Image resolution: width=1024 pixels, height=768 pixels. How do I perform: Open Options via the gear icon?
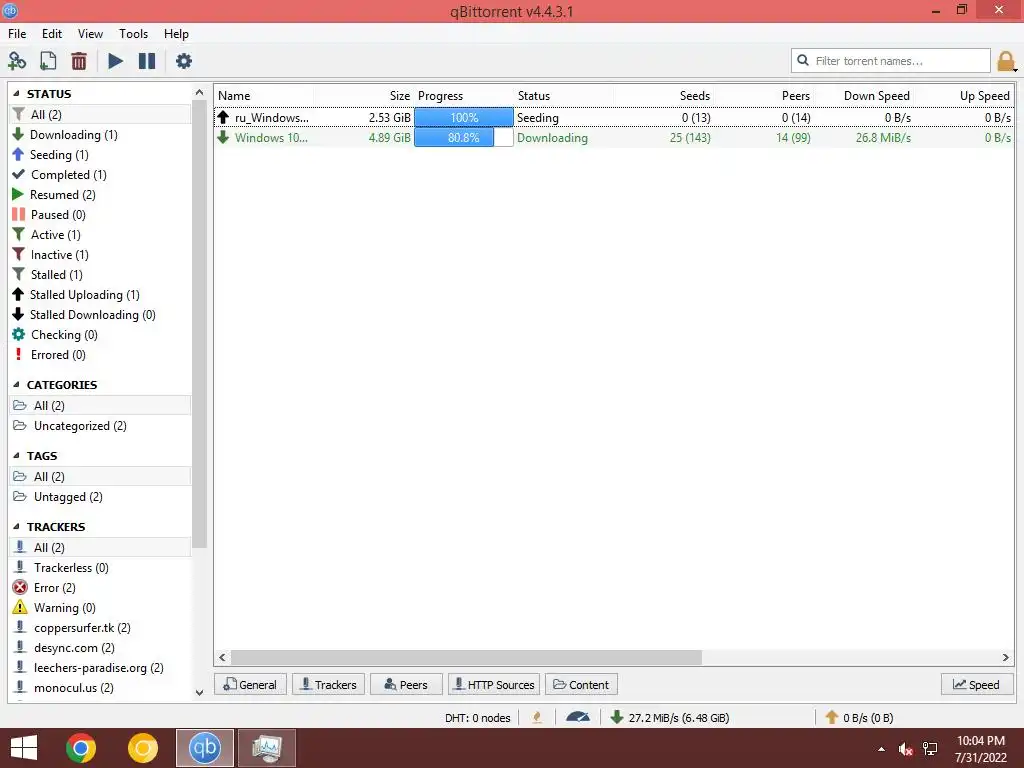pyautogui.click(x=184, y=61)
